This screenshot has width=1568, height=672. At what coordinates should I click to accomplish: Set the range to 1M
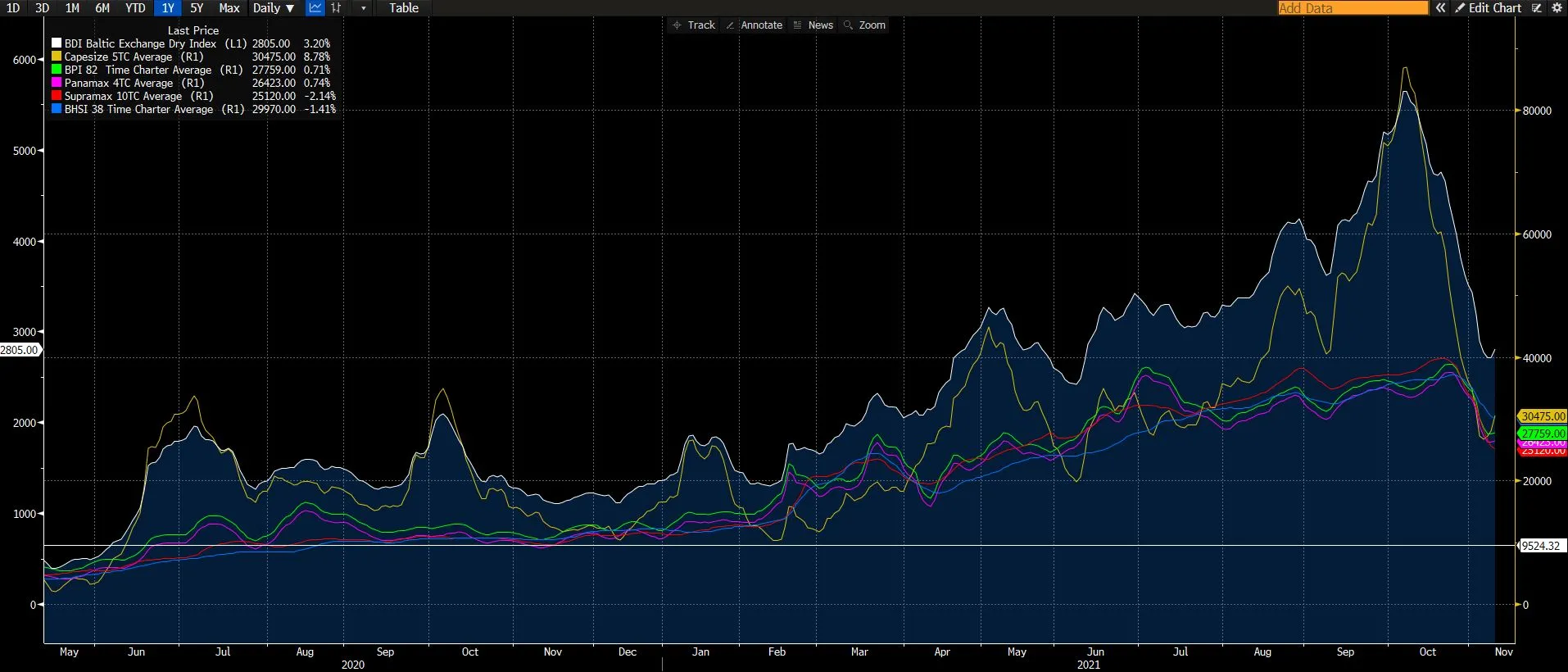pos(72,8)
